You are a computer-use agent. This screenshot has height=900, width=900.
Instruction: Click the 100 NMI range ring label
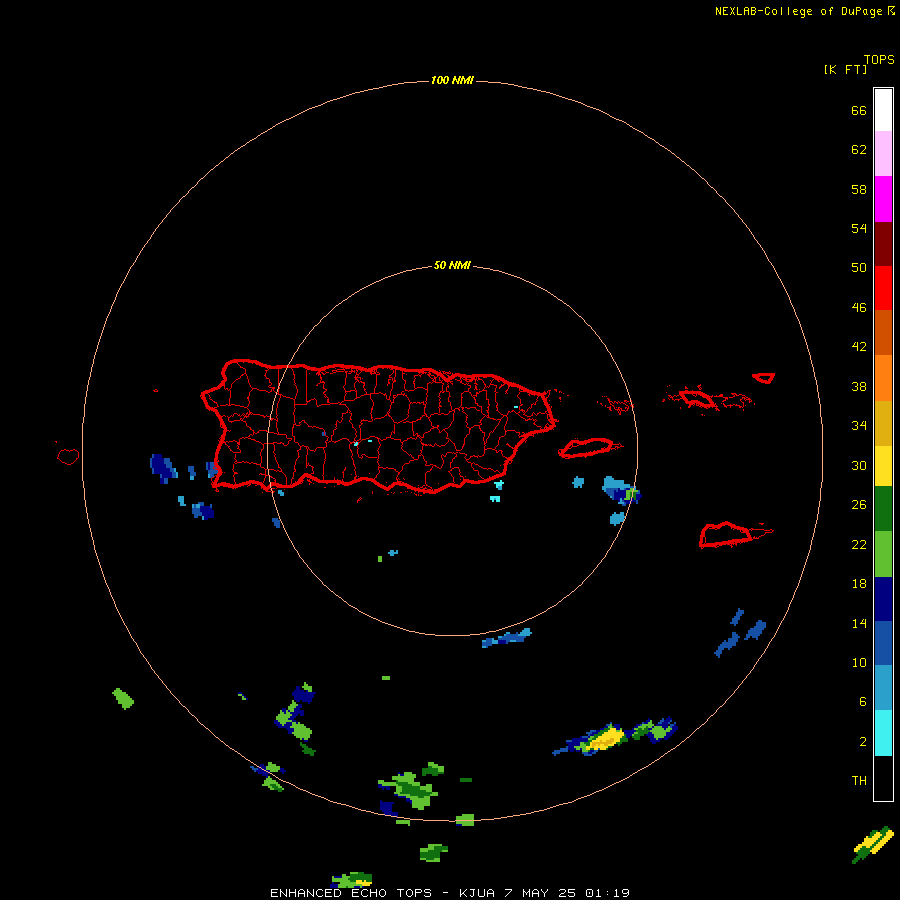(x=452, y=80)
